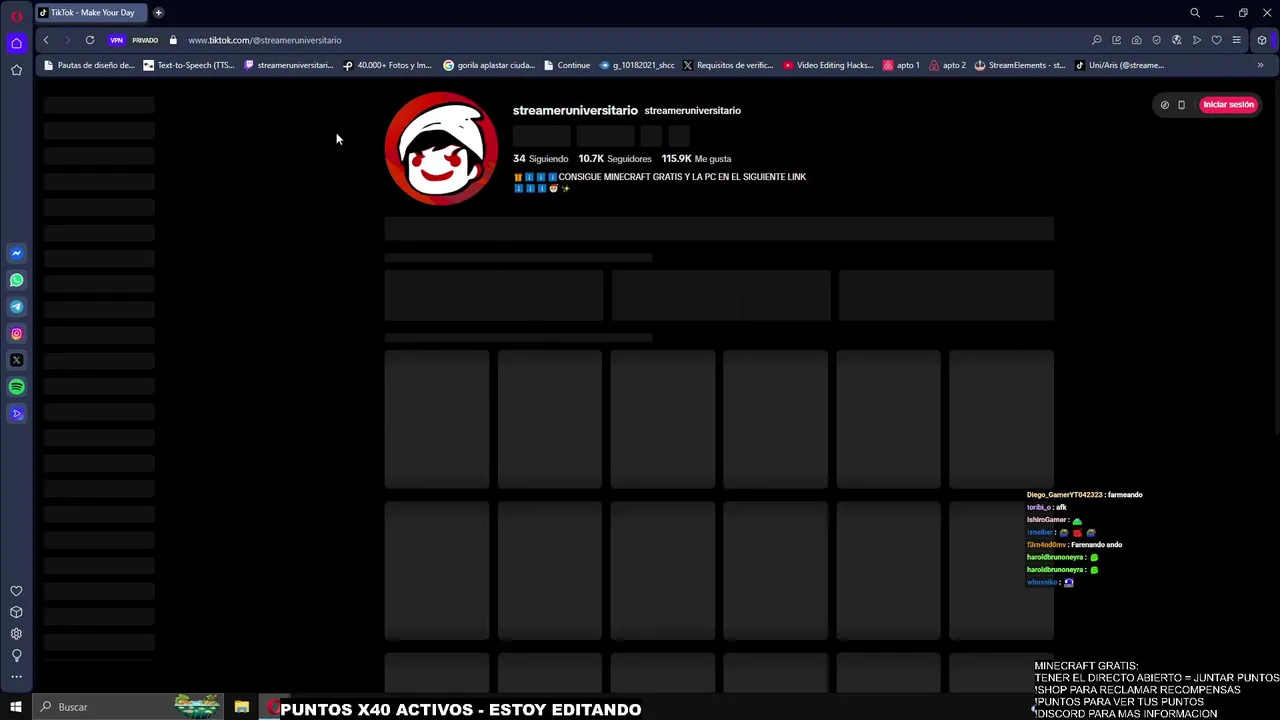The height and width of the screenshot is (720, 1280).
Task: Open extensions cube in toolbar
Action: pos(1262,40)
